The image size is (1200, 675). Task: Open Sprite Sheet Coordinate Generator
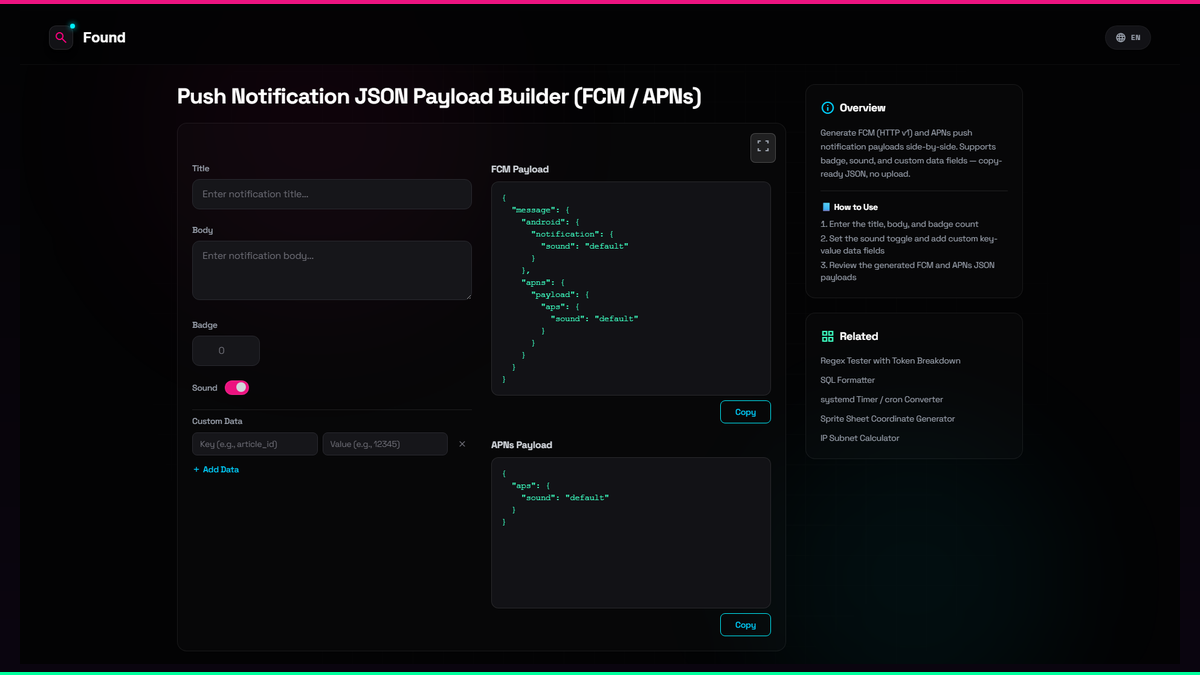888,419
